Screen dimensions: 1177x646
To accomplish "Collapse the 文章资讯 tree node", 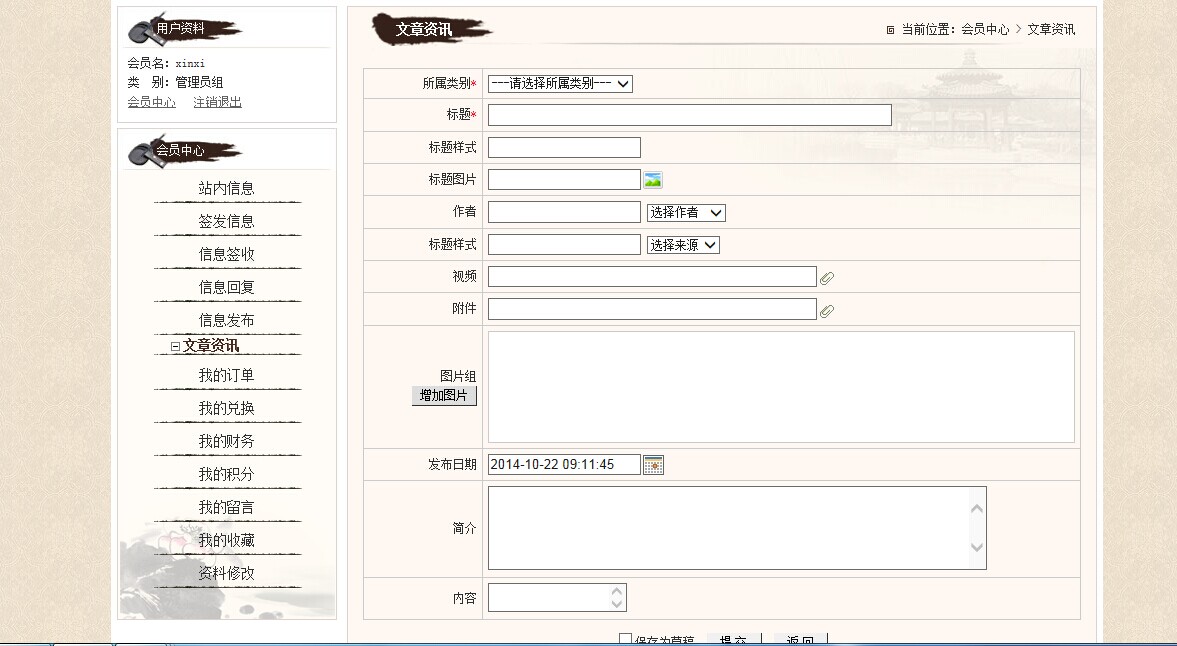I will click(x=175, y=347).
